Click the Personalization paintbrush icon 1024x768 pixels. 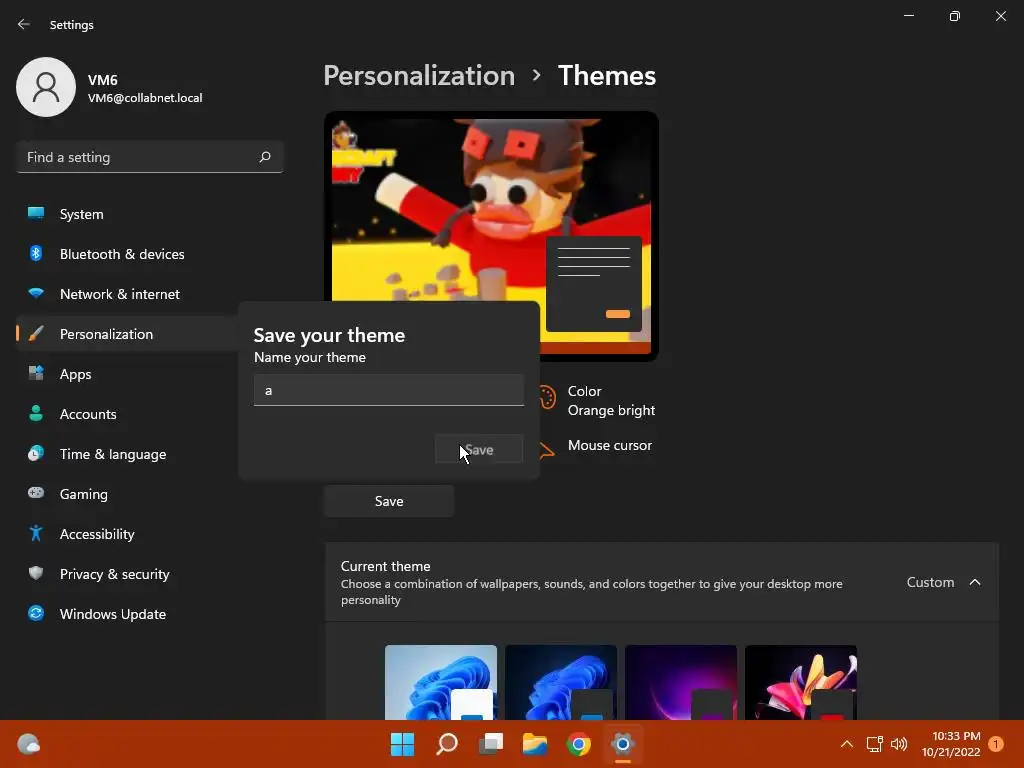[x=36, y=334]
